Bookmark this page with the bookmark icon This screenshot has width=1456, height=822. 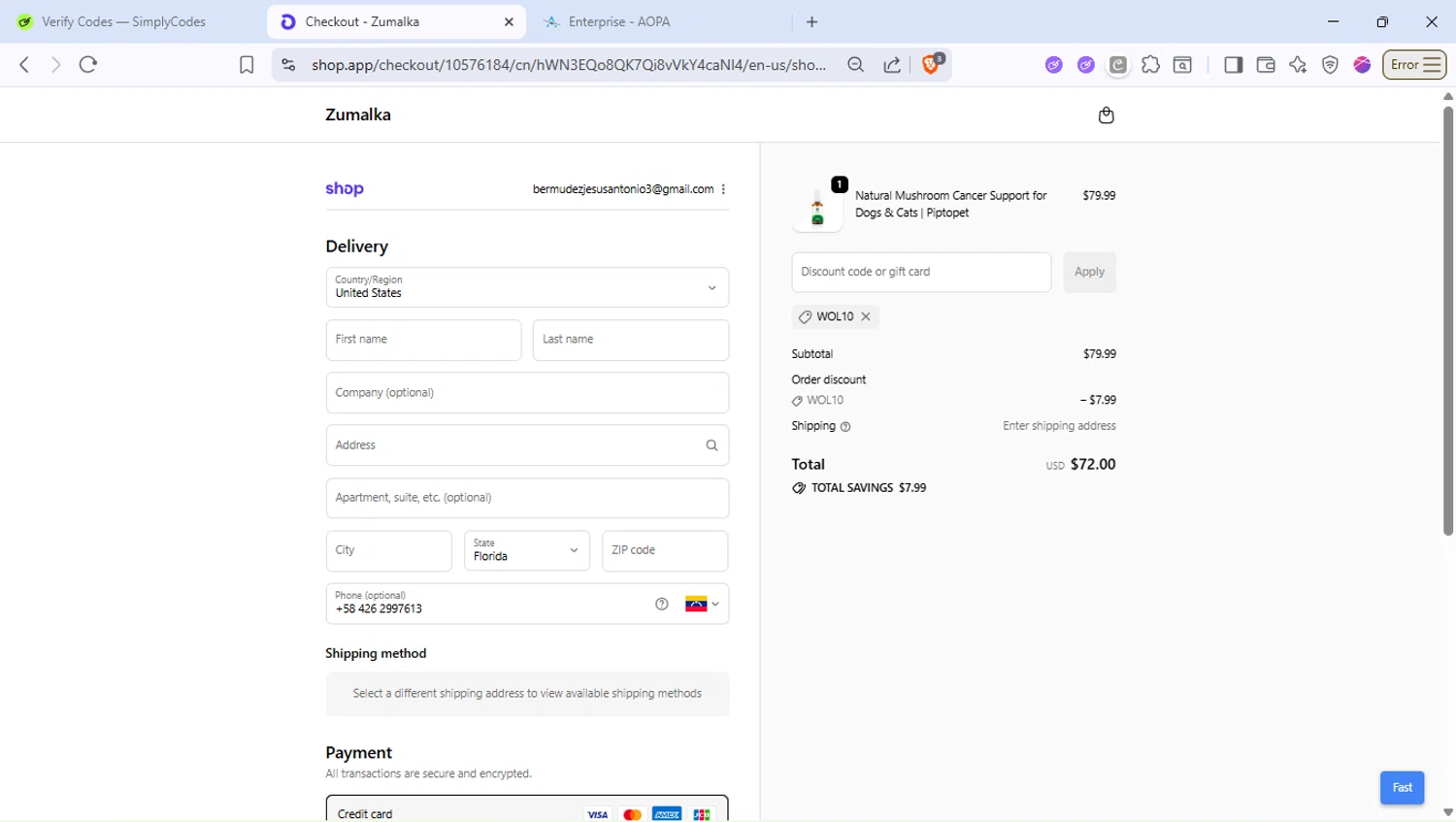[x=247, y=65]
